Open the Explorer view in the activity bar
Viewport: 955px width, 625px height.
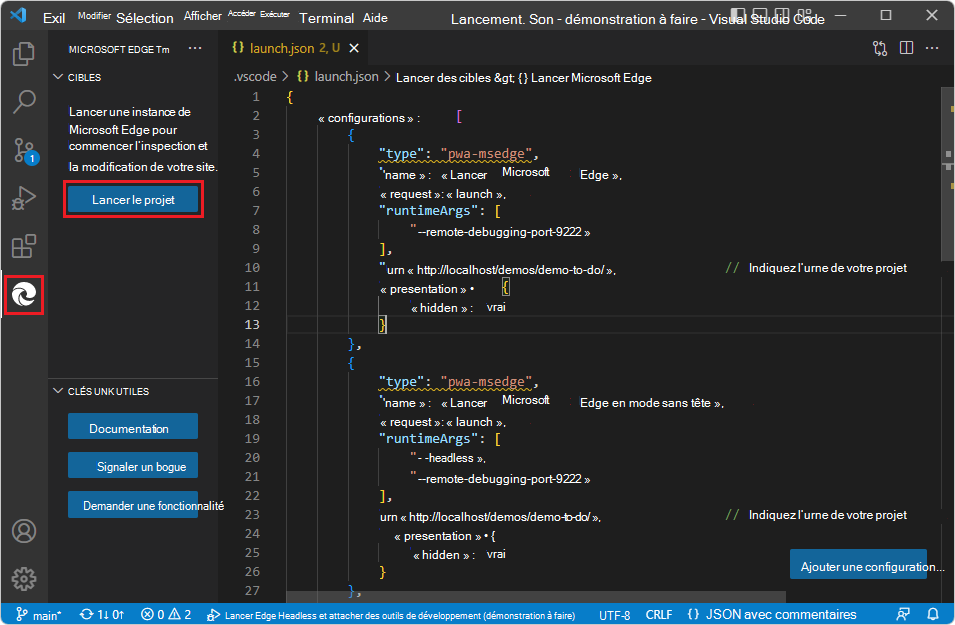point(24,54)
